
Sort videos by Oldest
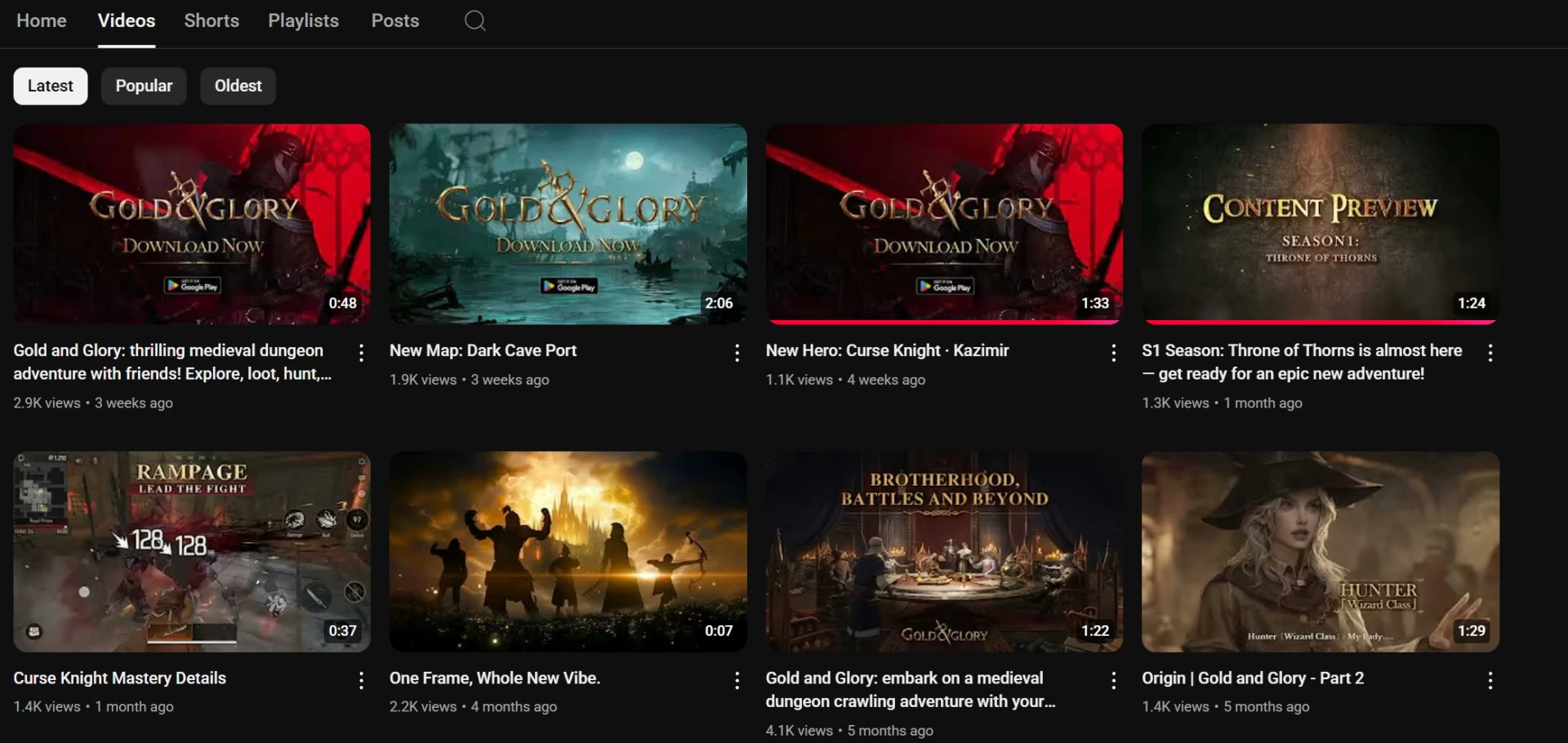238,86
